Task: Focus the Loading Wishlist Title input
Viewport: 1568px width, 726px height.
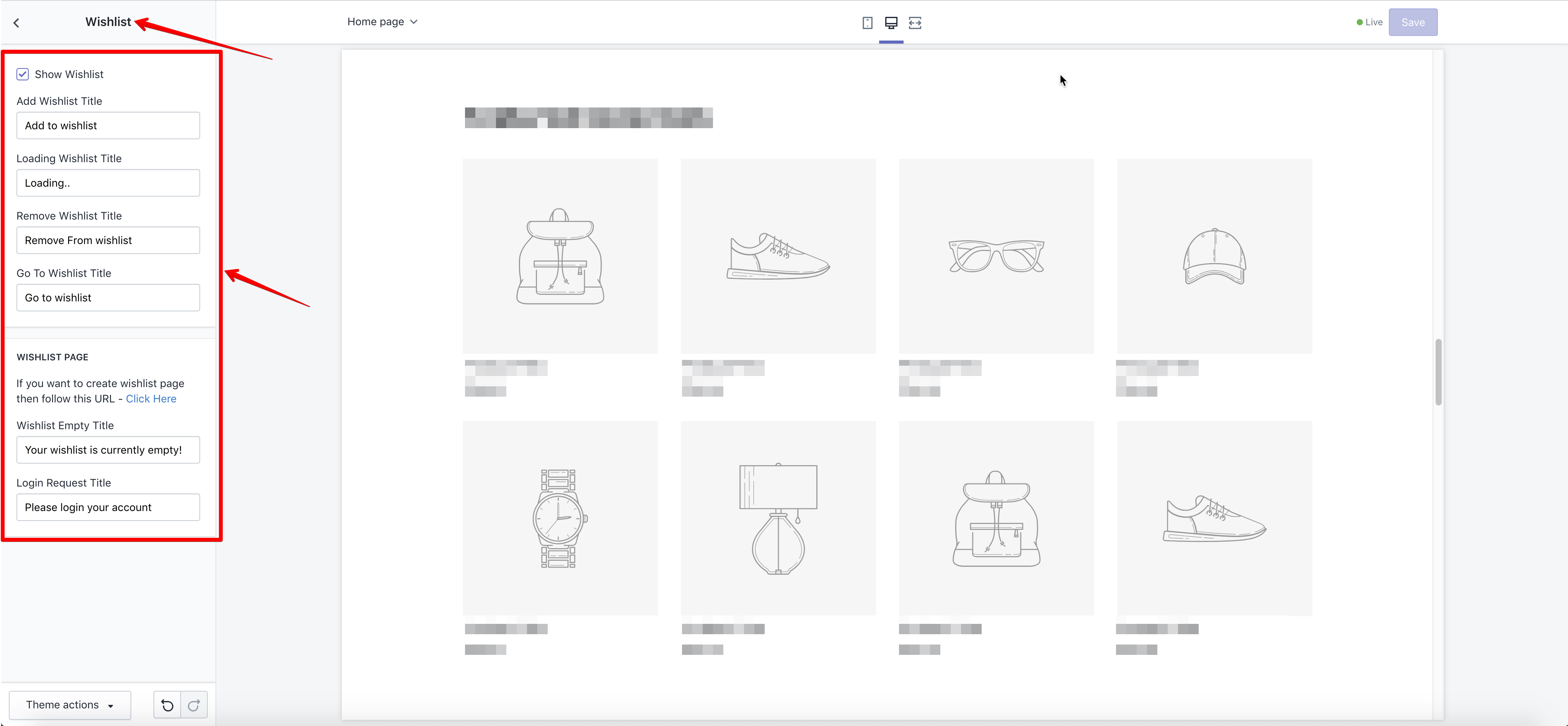Action: pyautogui.click(x=108, y=182)
